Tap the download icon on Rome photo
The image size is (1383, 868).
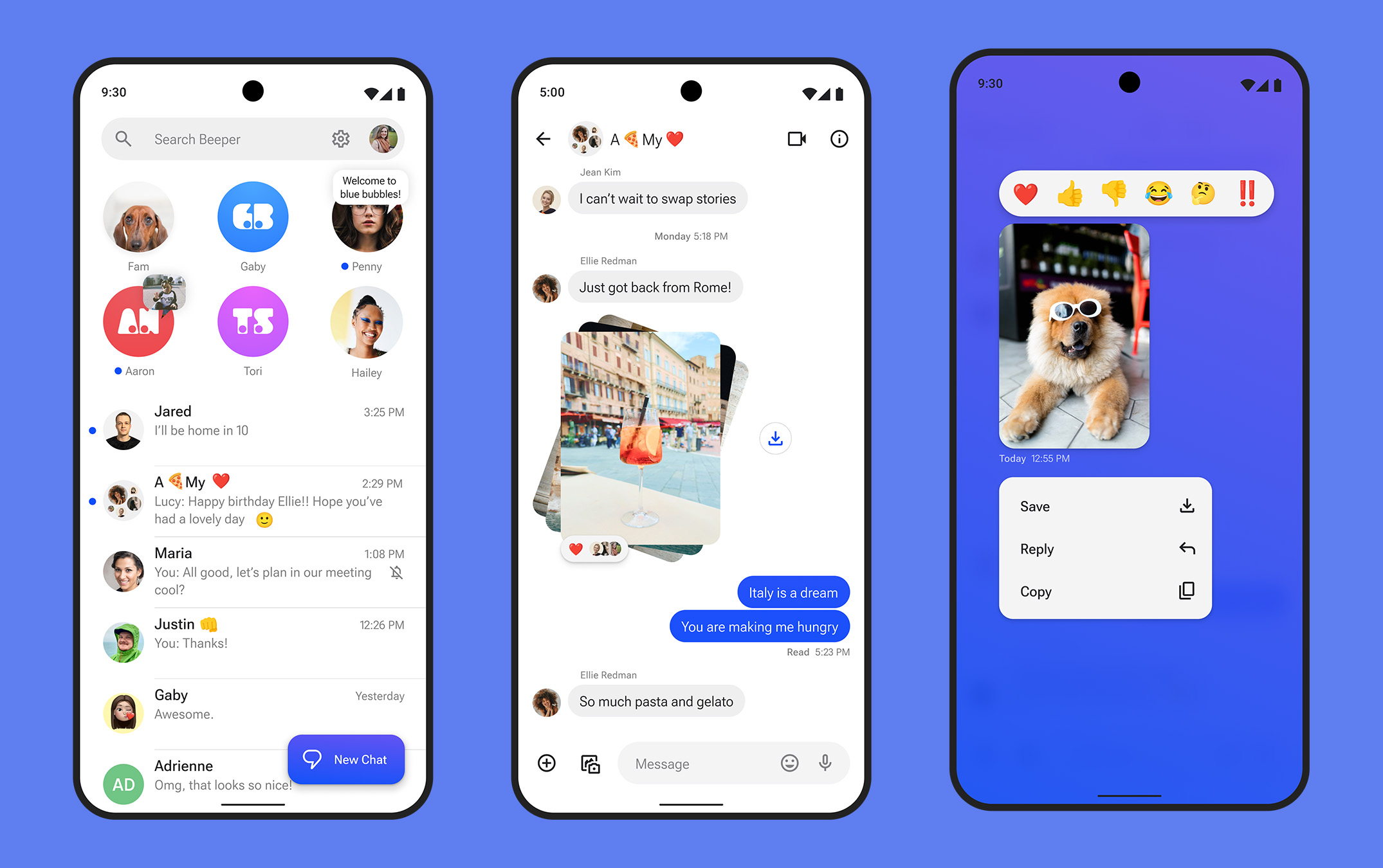click(x=774, y=438)
